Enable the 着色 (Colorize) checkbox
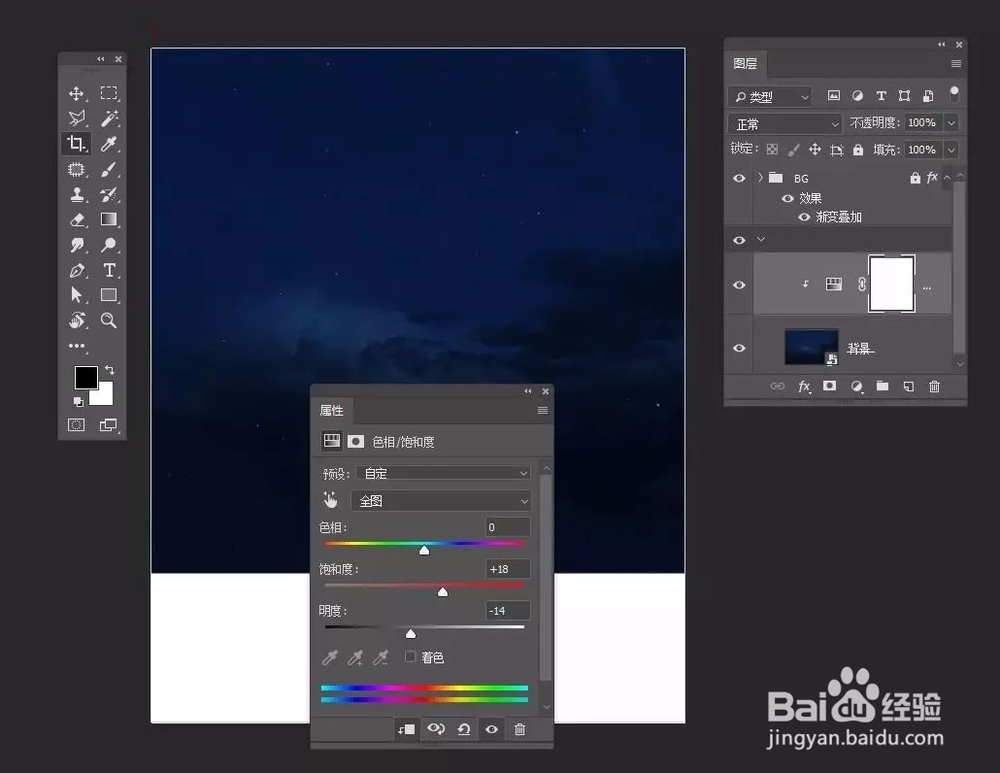 point(410,657)
